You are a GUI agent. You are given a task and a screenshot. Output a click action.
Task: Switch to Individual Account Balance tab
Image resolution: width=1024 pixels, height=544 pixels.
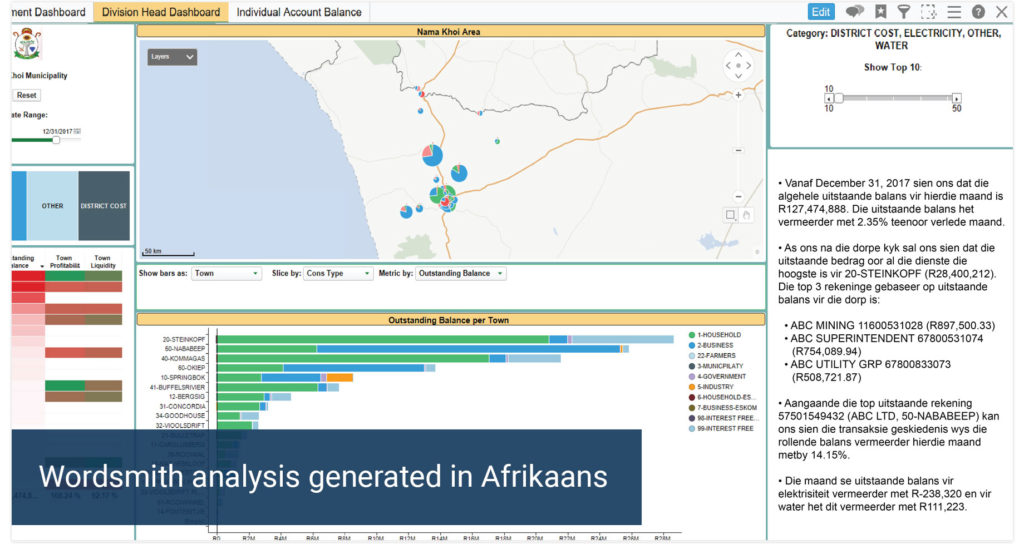pyautogui.click(x=298, y=12)
